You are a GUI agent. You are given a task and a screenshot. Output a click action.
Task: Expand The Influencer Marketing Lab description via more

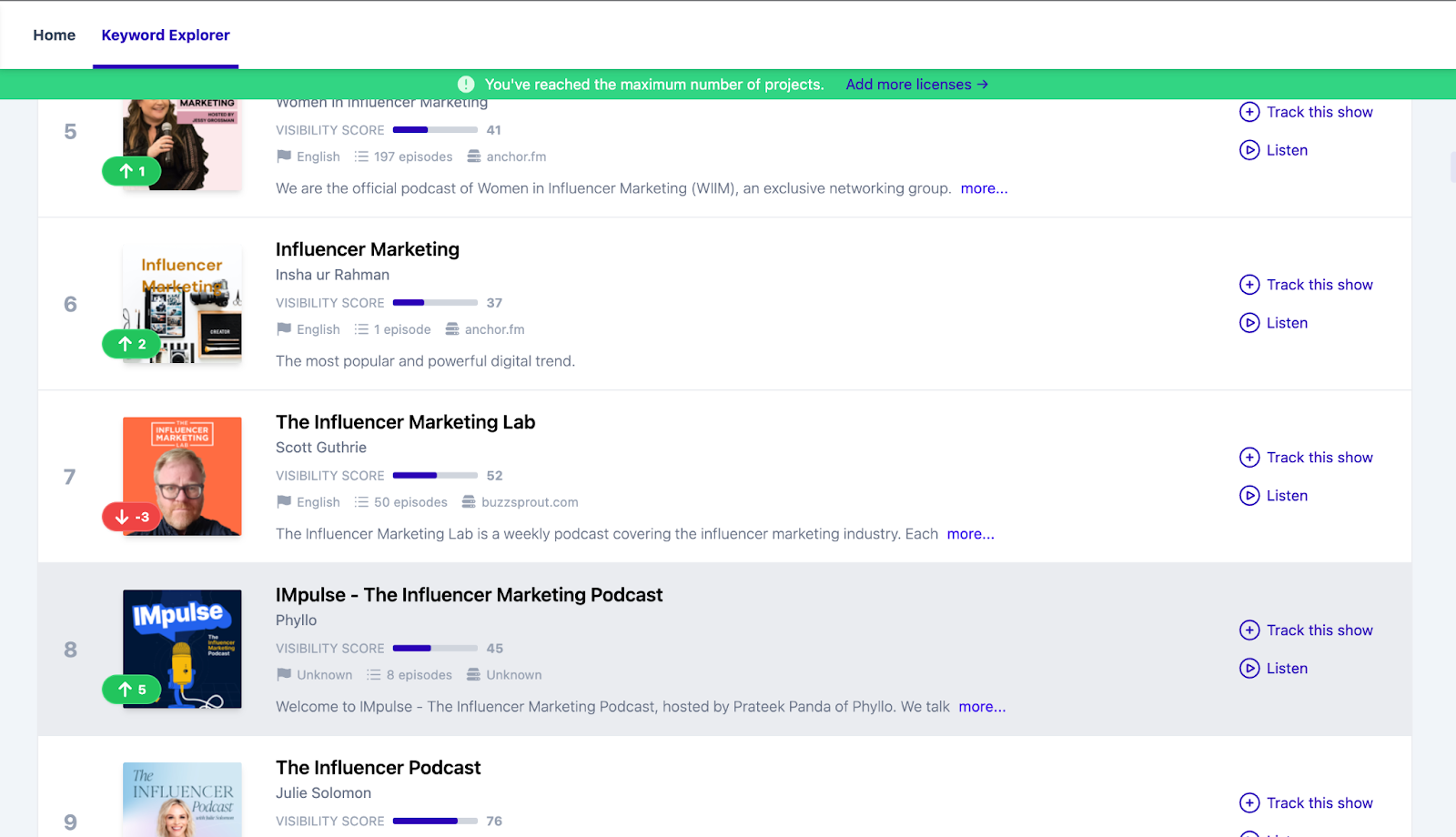click(x=970, y=534)
